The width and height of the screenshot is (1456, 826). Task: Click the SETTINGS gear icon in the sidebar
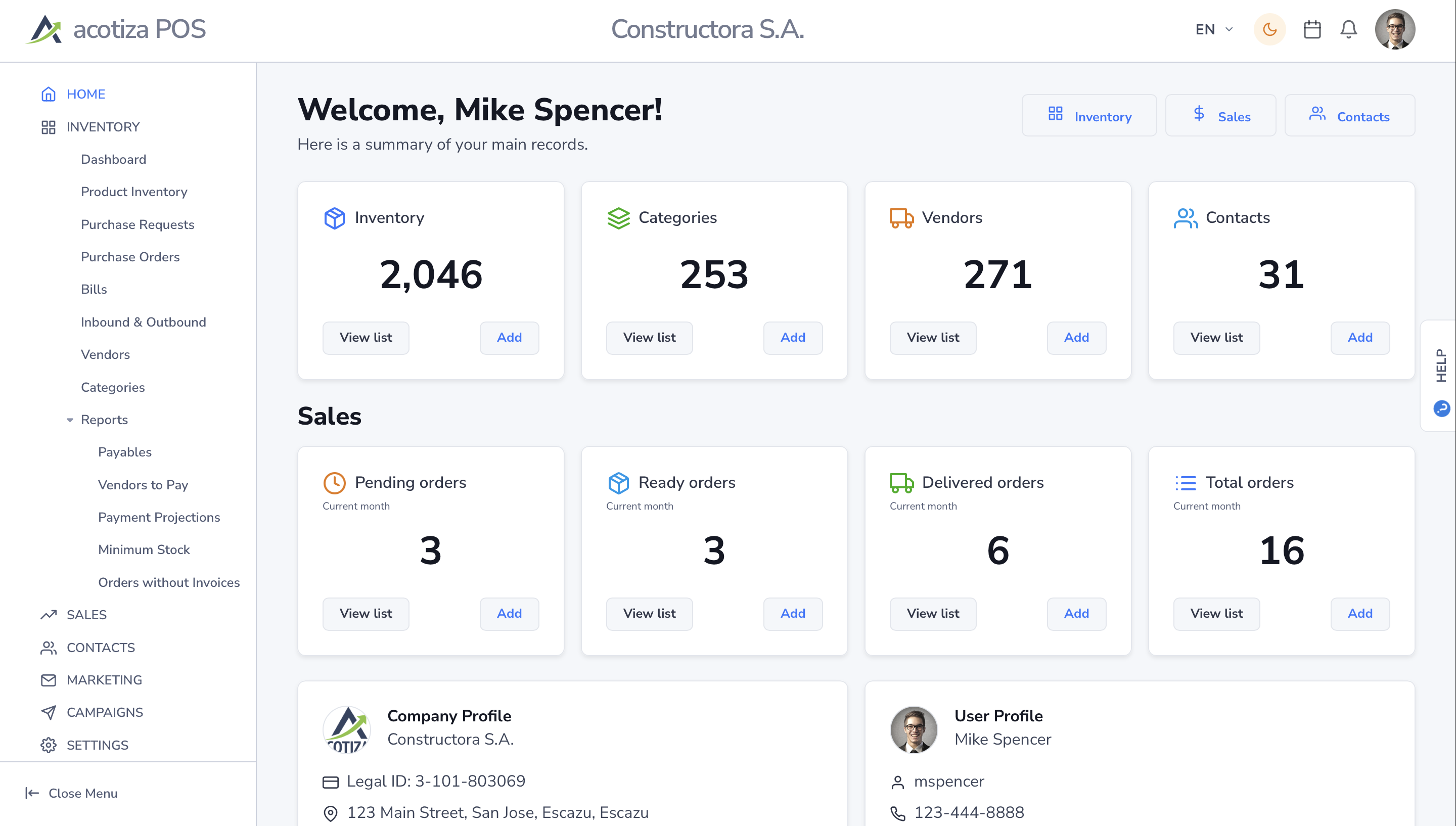click(x=49, y=745)
